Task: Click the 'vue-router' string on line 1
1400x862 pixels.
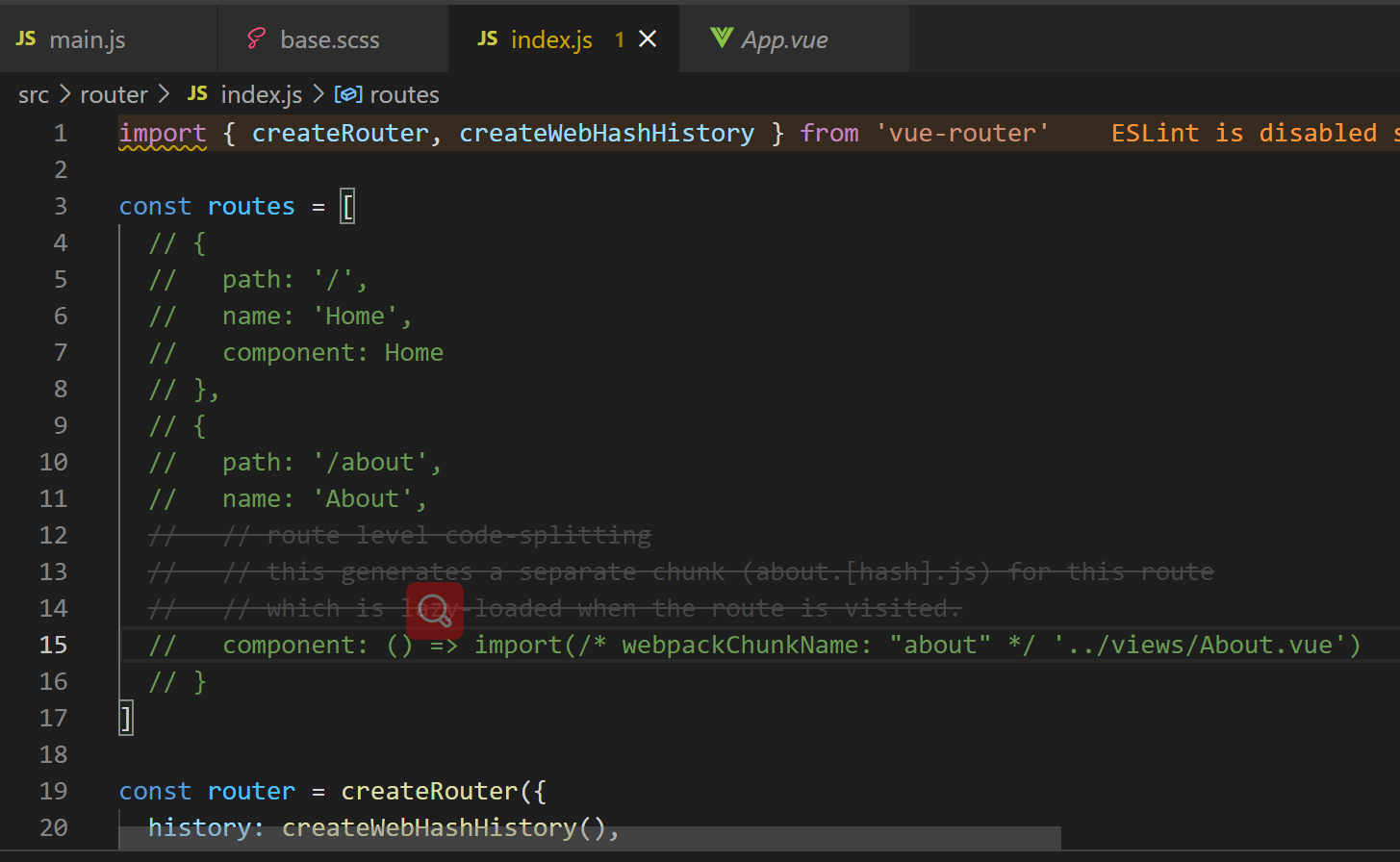Action: [962, 133]
